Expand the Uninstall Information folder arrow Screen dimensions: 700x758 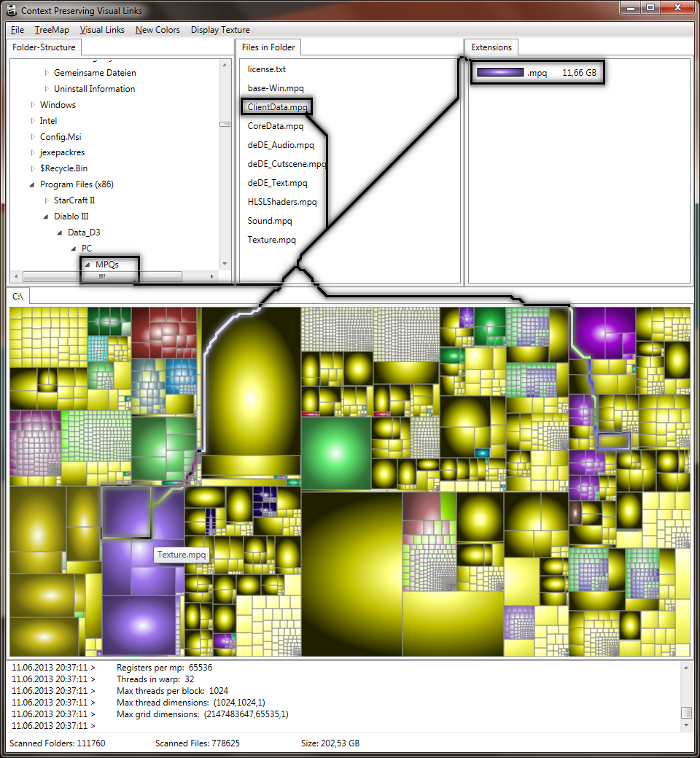pyautogui.click(x=47, y=89)
